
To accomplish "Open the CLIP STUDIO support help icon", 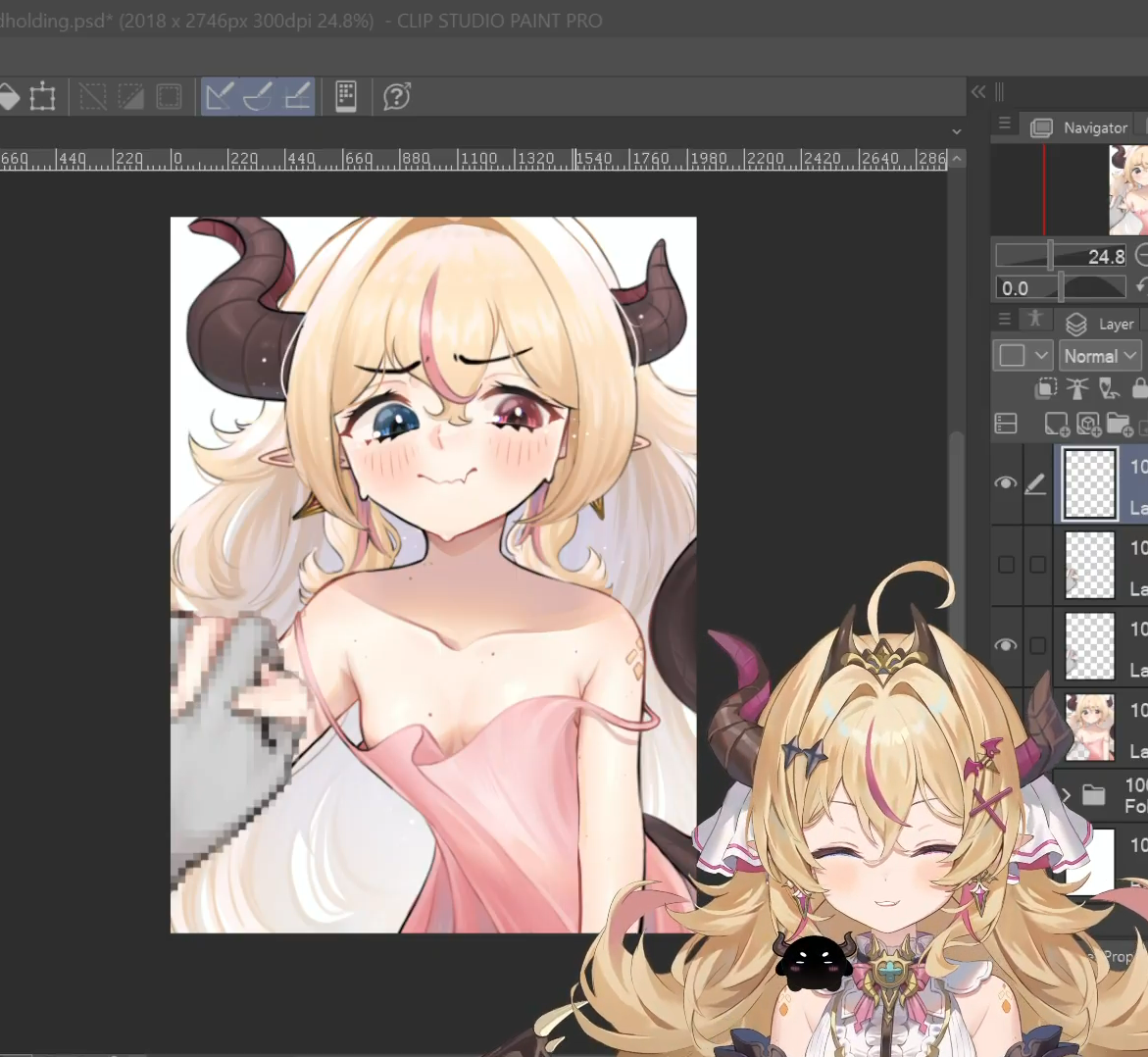I will click(397, 97).
